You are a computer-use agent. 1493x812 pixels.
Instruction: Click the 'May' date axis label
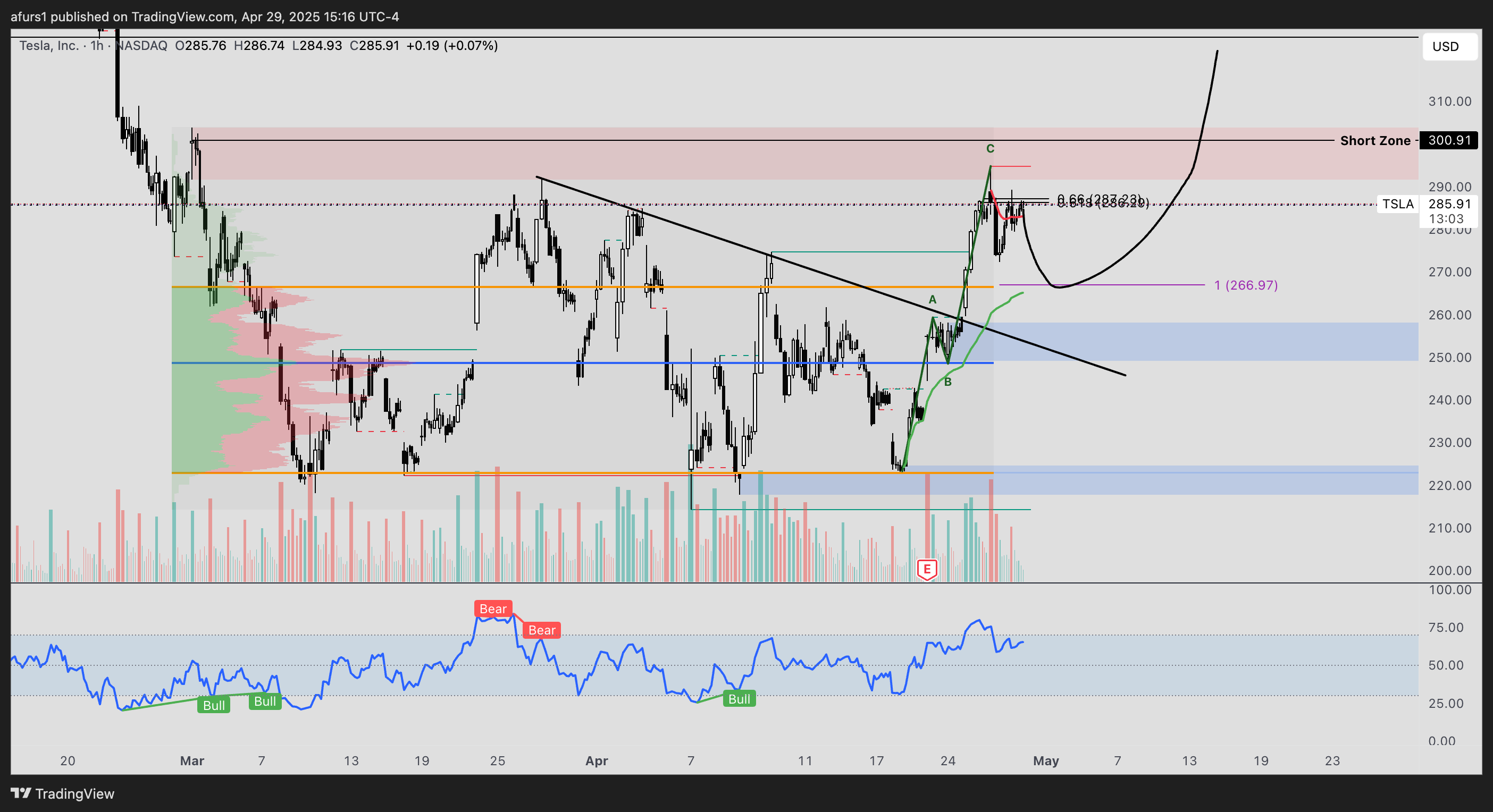point(1045,760)
